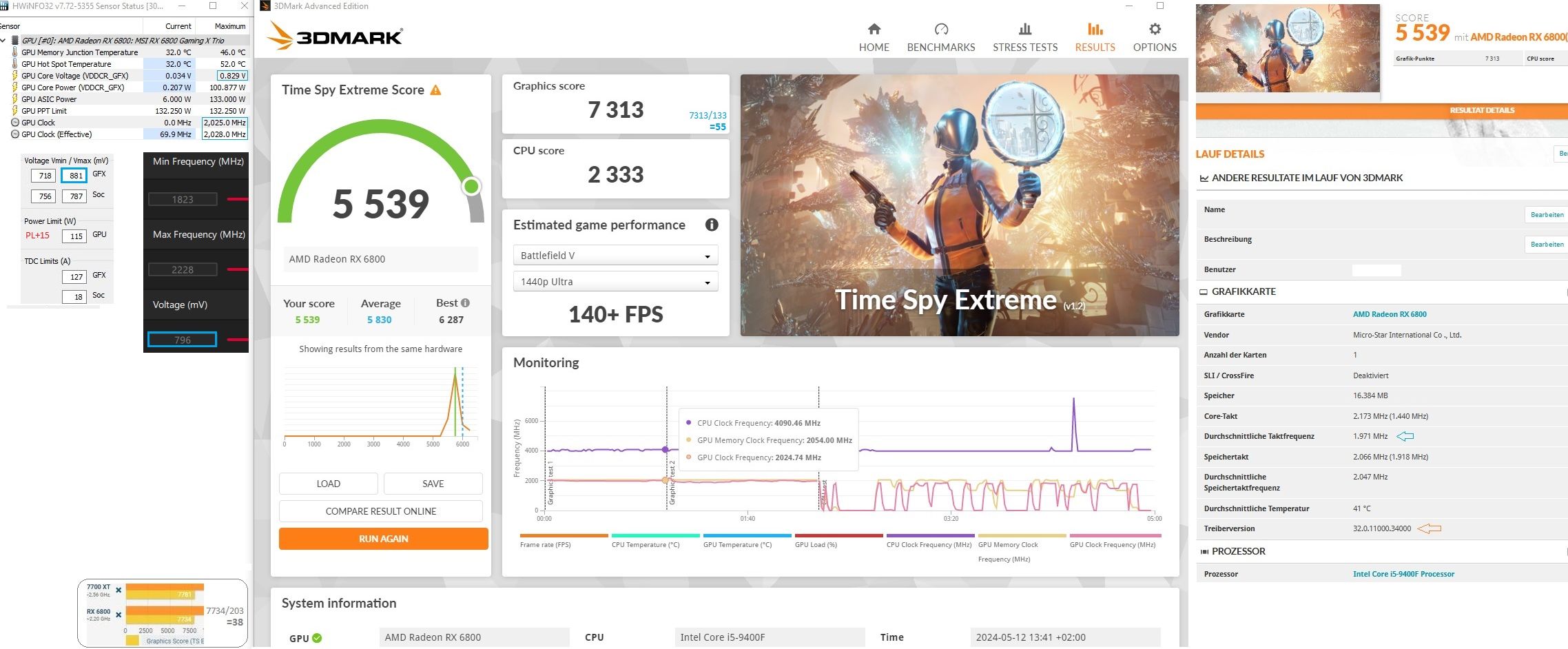Click the X icon next to RX 6800 in chart
This screenshot has width=1568, height=649.
pos(118,615)
